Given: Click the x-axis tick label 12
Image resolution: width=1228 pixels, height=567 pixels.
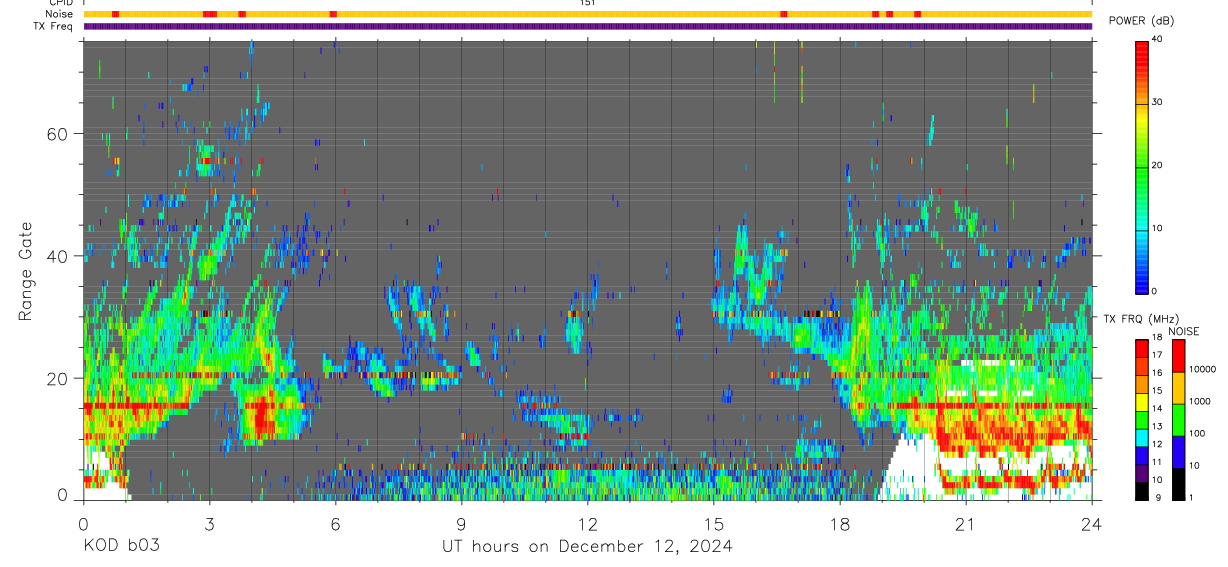Looking at the screenshot, I should point(587,523).
